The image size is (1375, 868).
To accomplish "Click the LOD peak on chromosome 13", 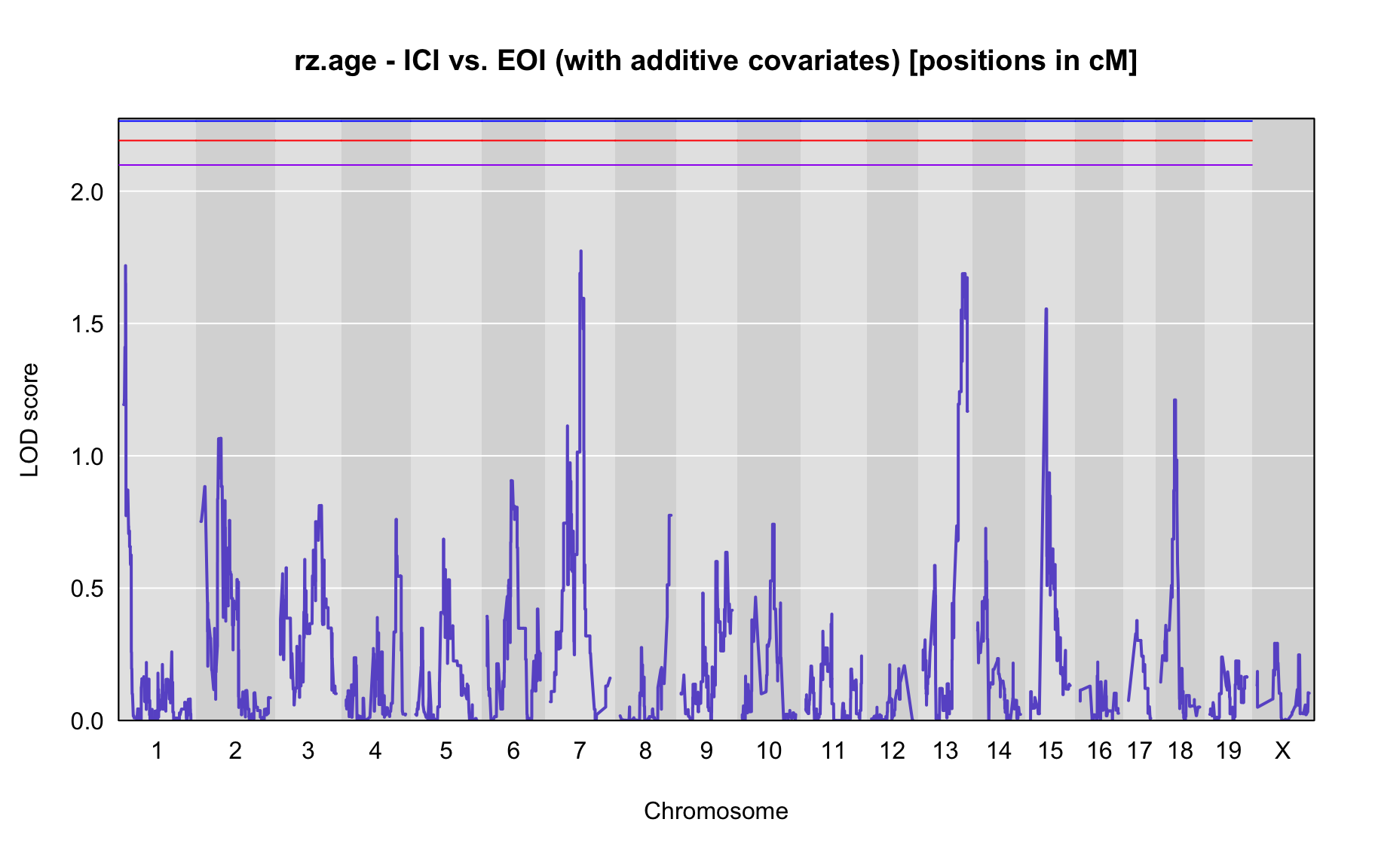I will point(963,275).
